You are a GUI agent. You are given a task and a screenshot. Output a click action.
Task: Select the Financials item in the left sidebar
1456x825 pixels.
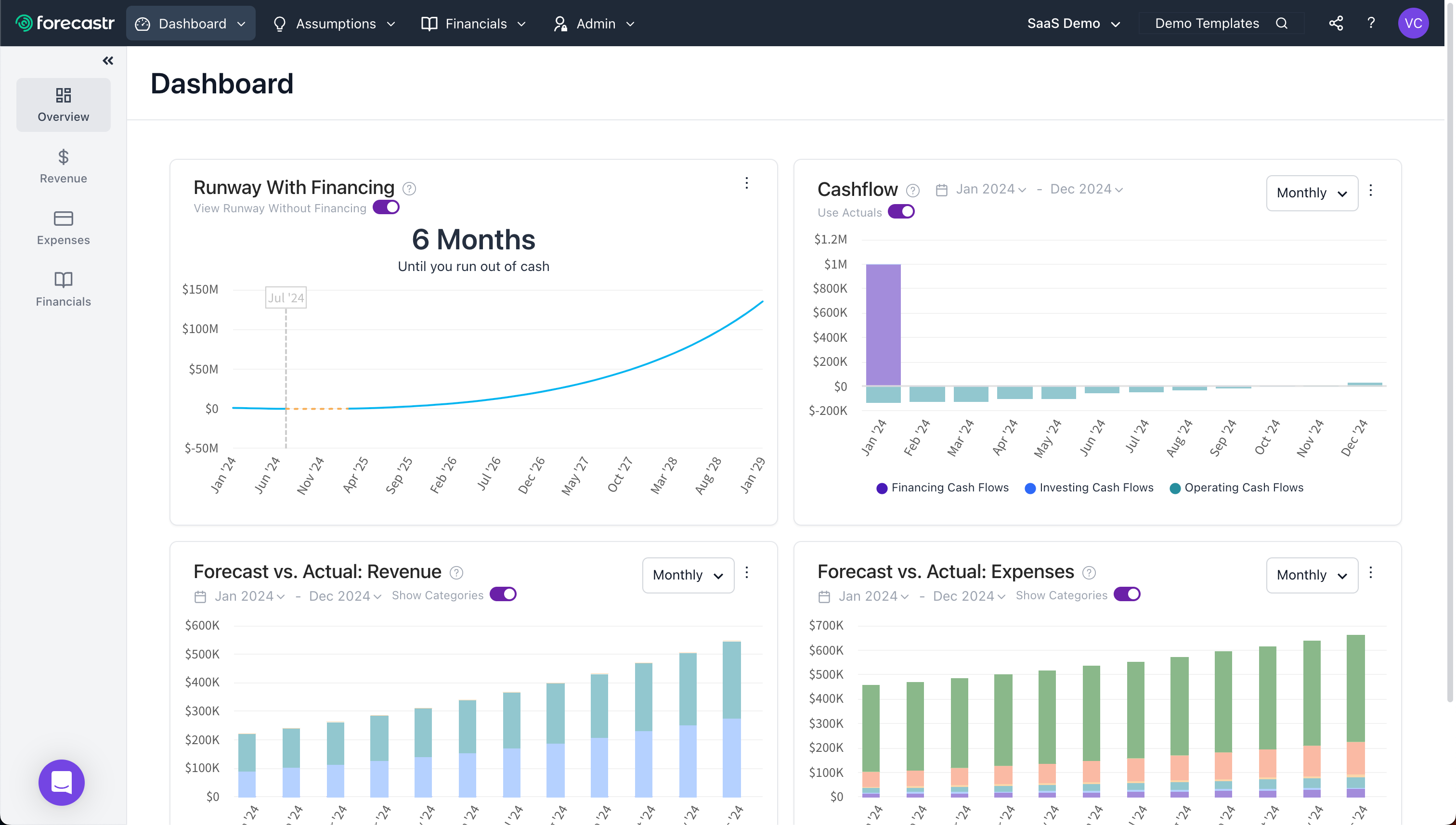(63, 288)
